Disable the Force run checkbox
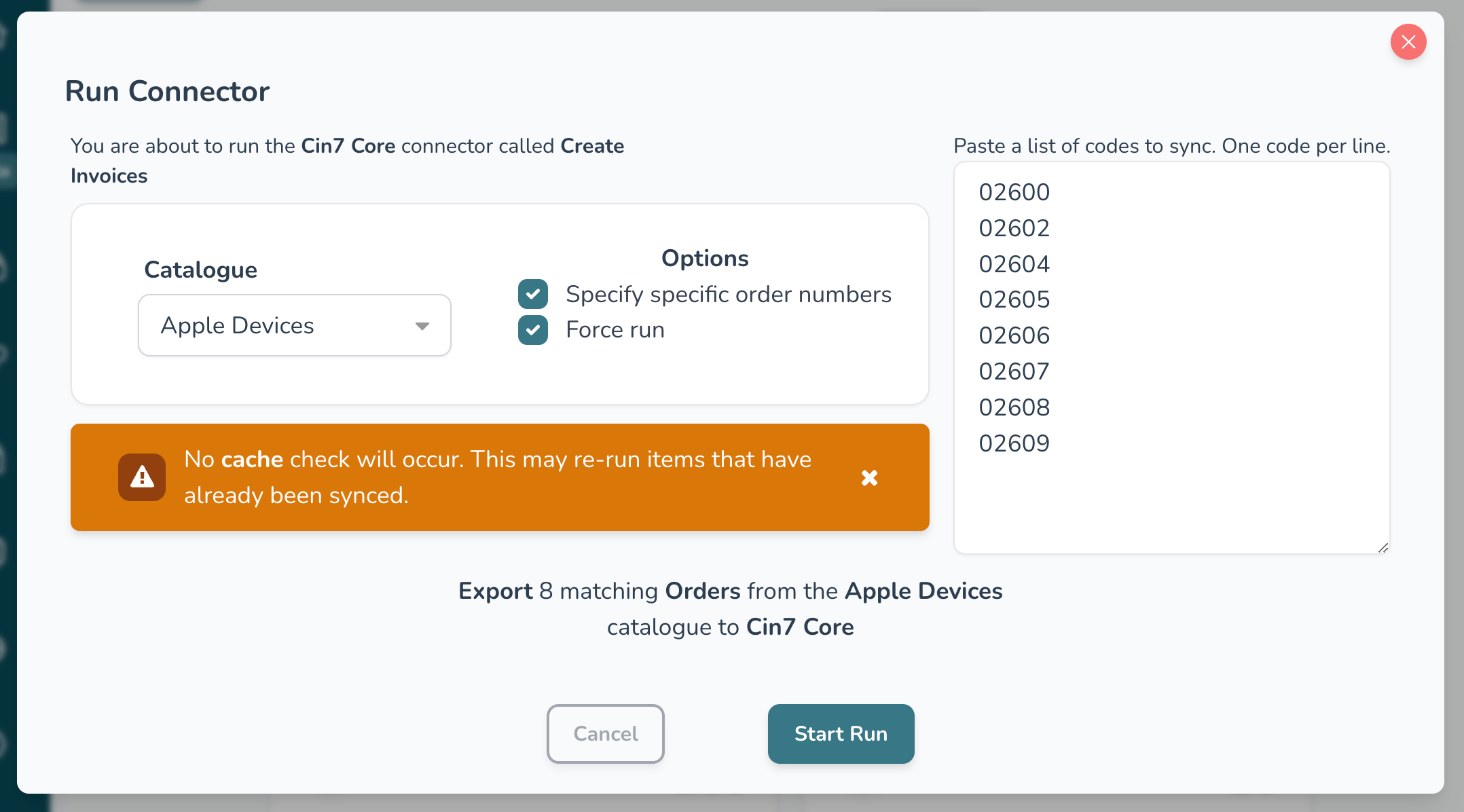 (533, 330)
